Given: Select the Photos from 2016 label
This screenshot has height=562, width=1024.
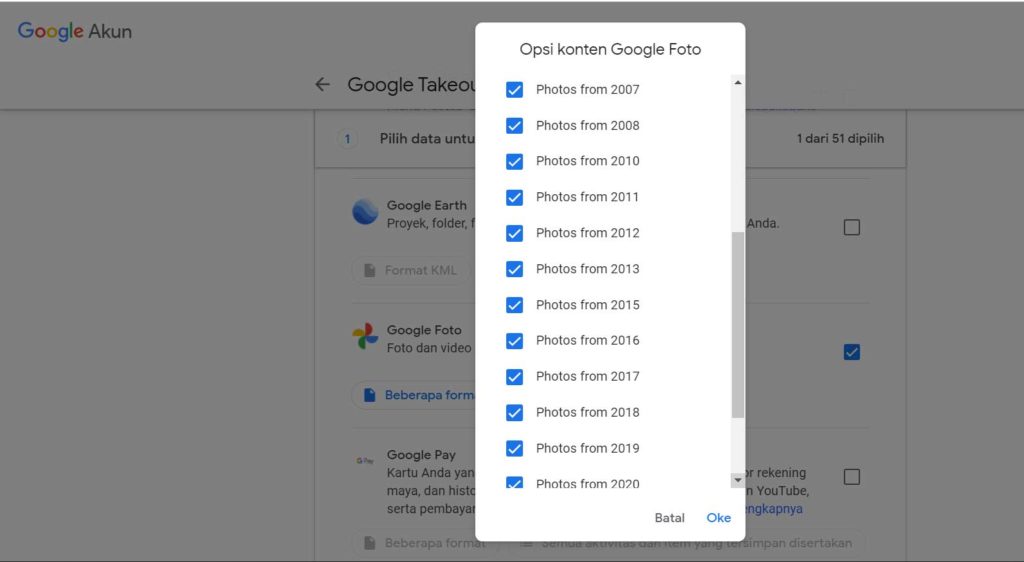Looking at the screenshot, I should [588, 341].
